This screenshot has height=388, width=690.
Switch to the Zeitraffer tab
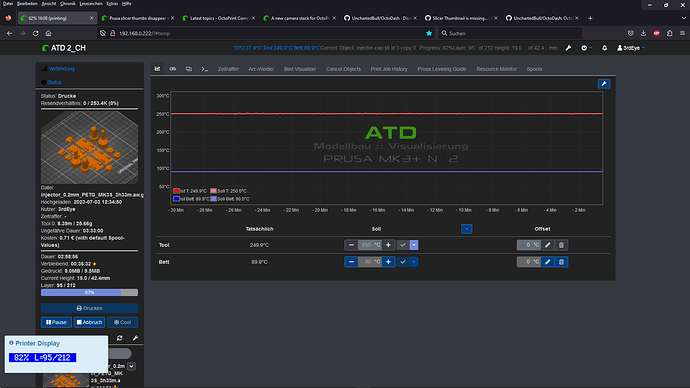click(x=228, y=69)
